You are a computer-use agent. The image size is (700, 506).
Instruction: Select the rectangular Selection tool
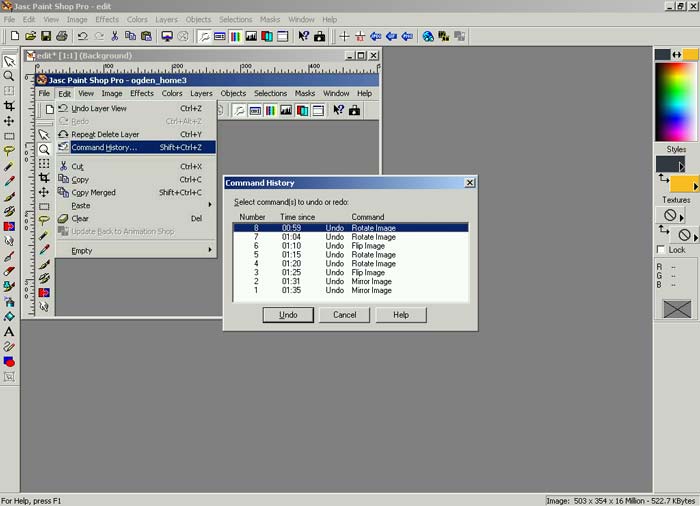tap(9, 136)
